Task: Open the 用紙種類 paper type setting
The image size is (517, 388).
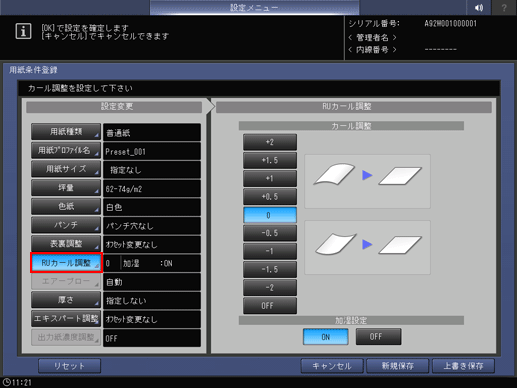Action: (x=66, y=132)
